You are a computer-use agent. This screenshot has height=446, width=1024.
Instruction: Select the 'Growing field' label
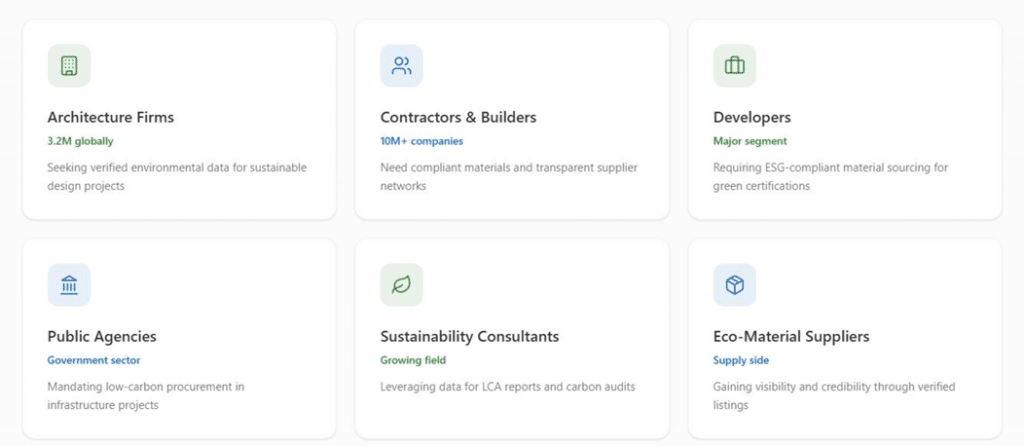tap(413, 360)
